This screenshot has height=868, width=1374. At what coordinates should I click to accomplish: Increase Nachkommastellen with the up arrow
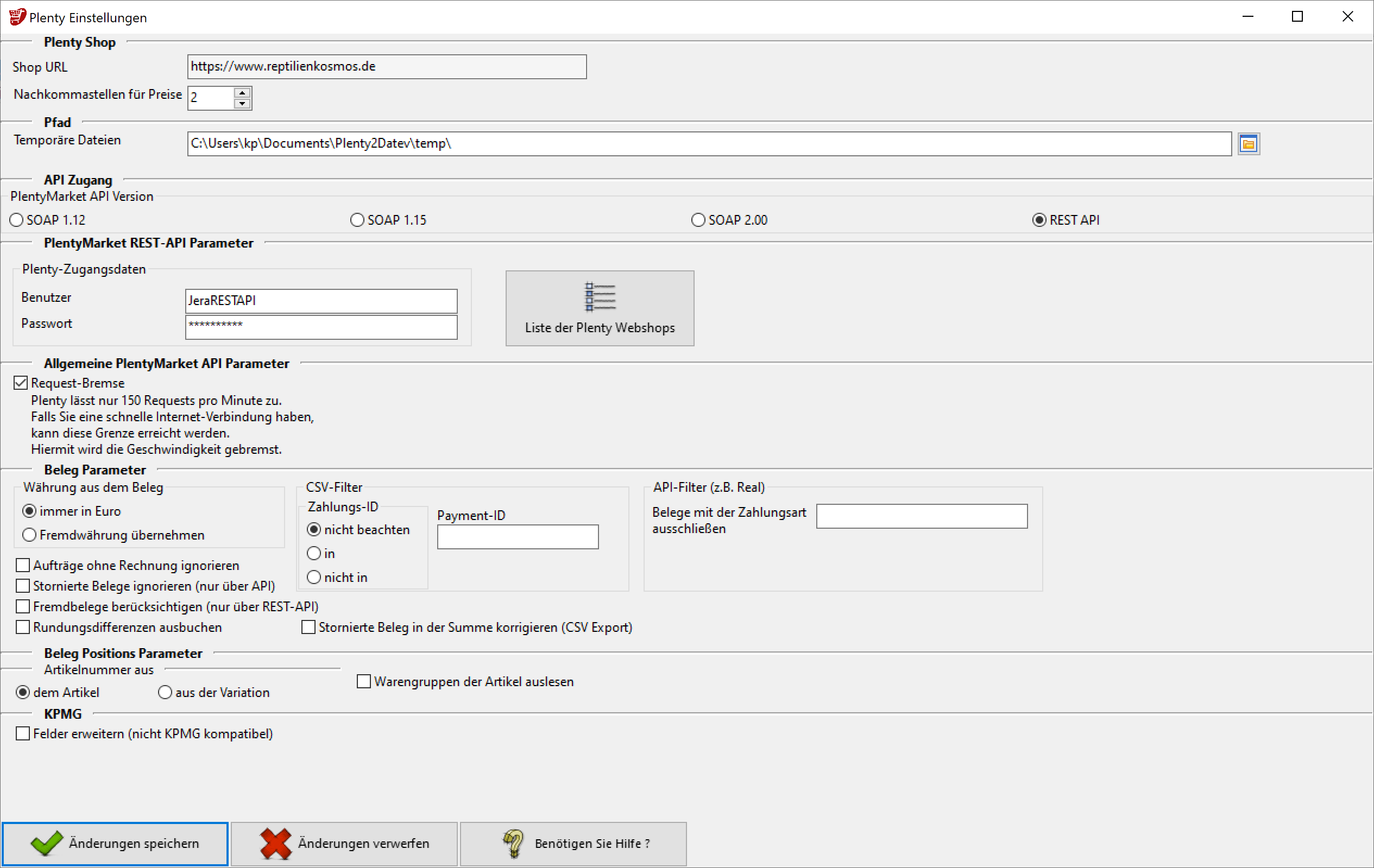(x=243, y=92)
